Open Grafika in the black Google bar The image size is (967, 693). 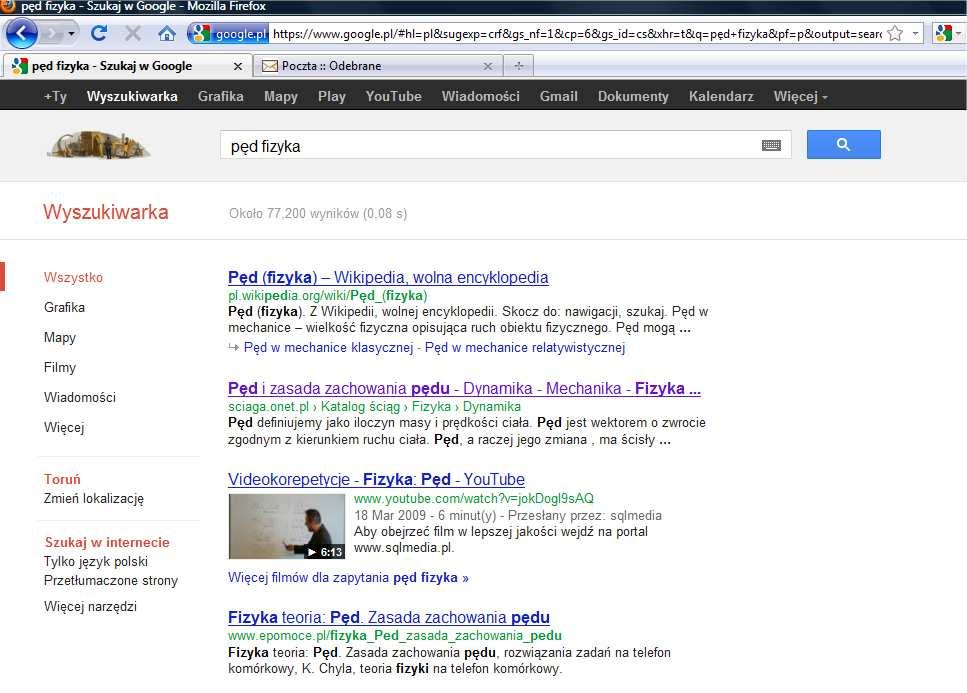[221, 96]
